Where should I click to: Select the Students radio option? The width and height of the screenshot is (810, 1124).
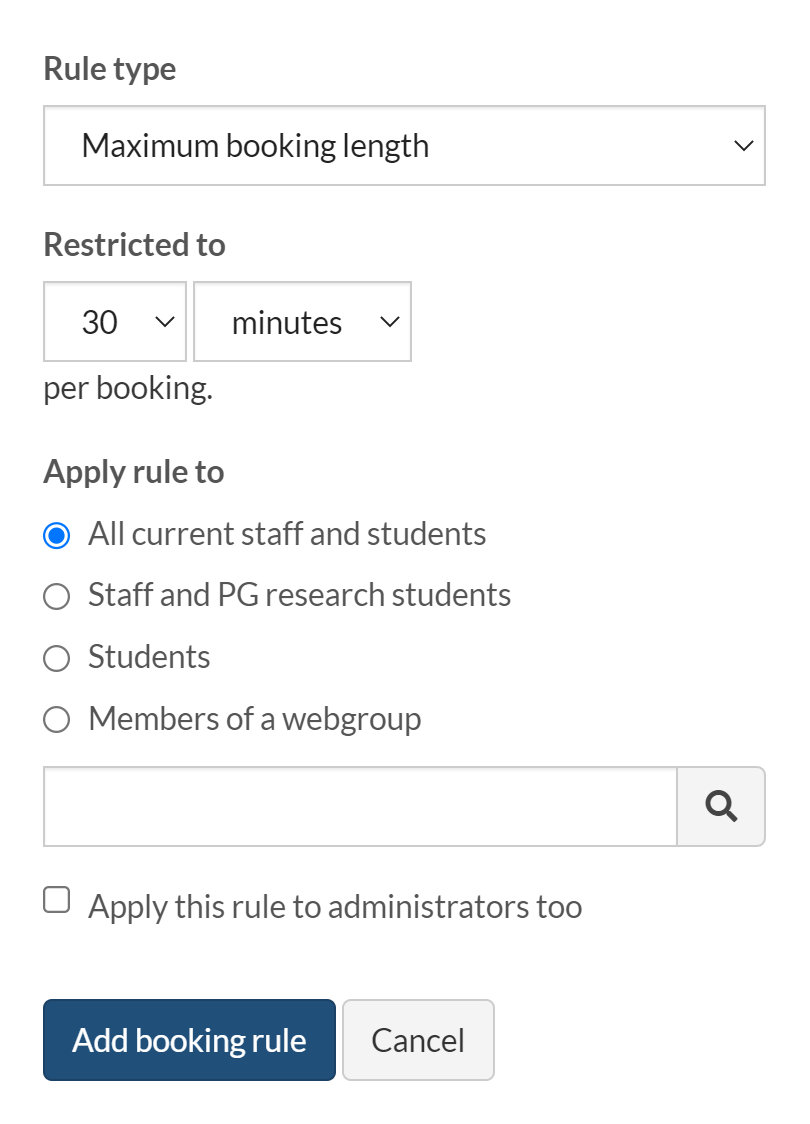tap(57, 659)
